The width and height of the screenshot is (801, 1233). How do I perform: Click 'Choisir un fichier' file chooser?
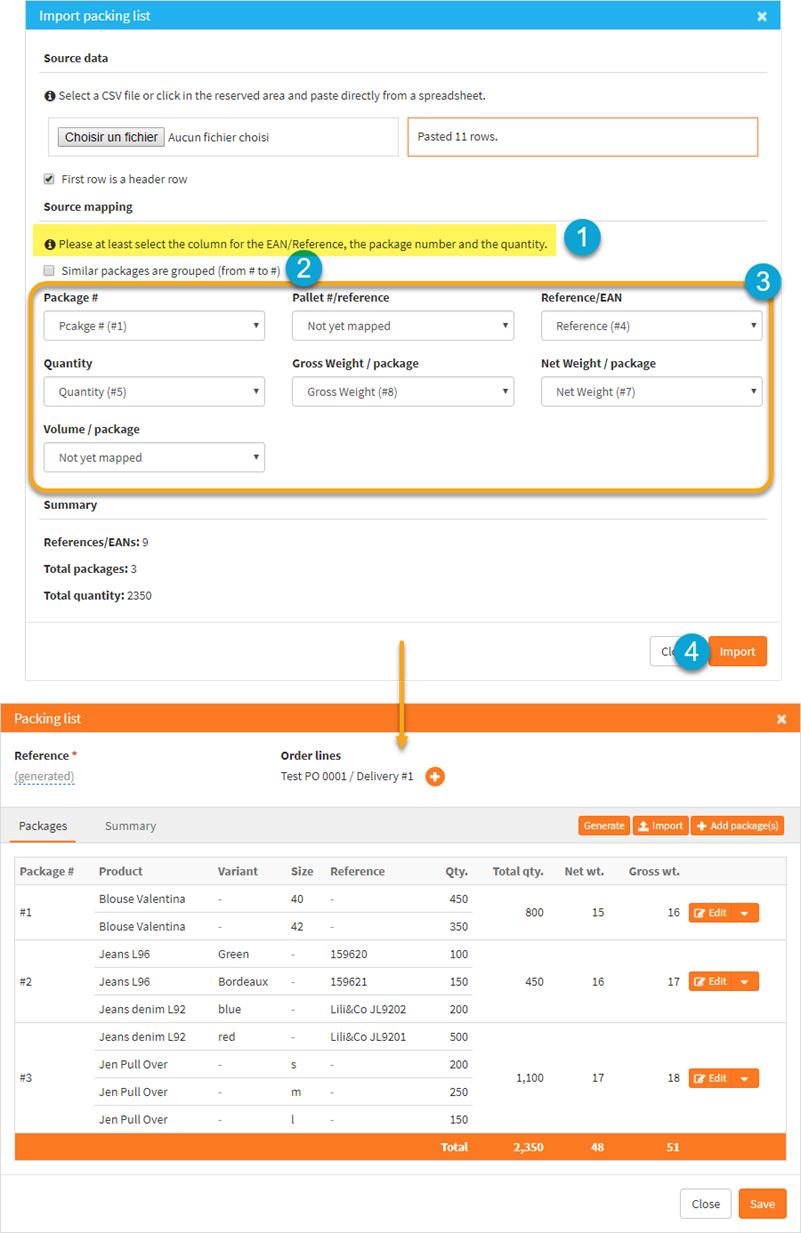(111, 137)
